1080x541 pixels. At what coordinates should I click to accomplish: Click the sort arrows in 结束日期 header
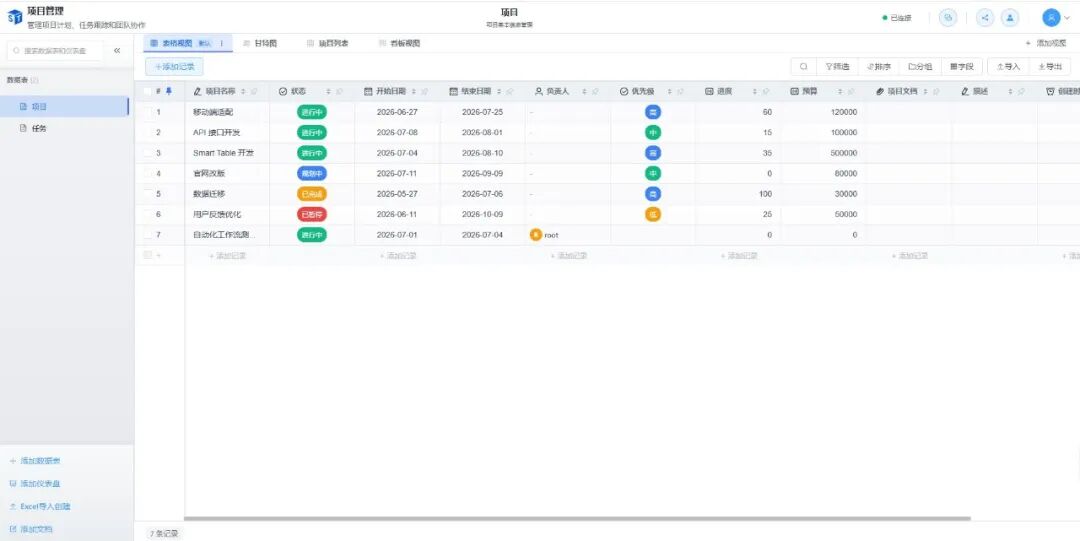499,92
